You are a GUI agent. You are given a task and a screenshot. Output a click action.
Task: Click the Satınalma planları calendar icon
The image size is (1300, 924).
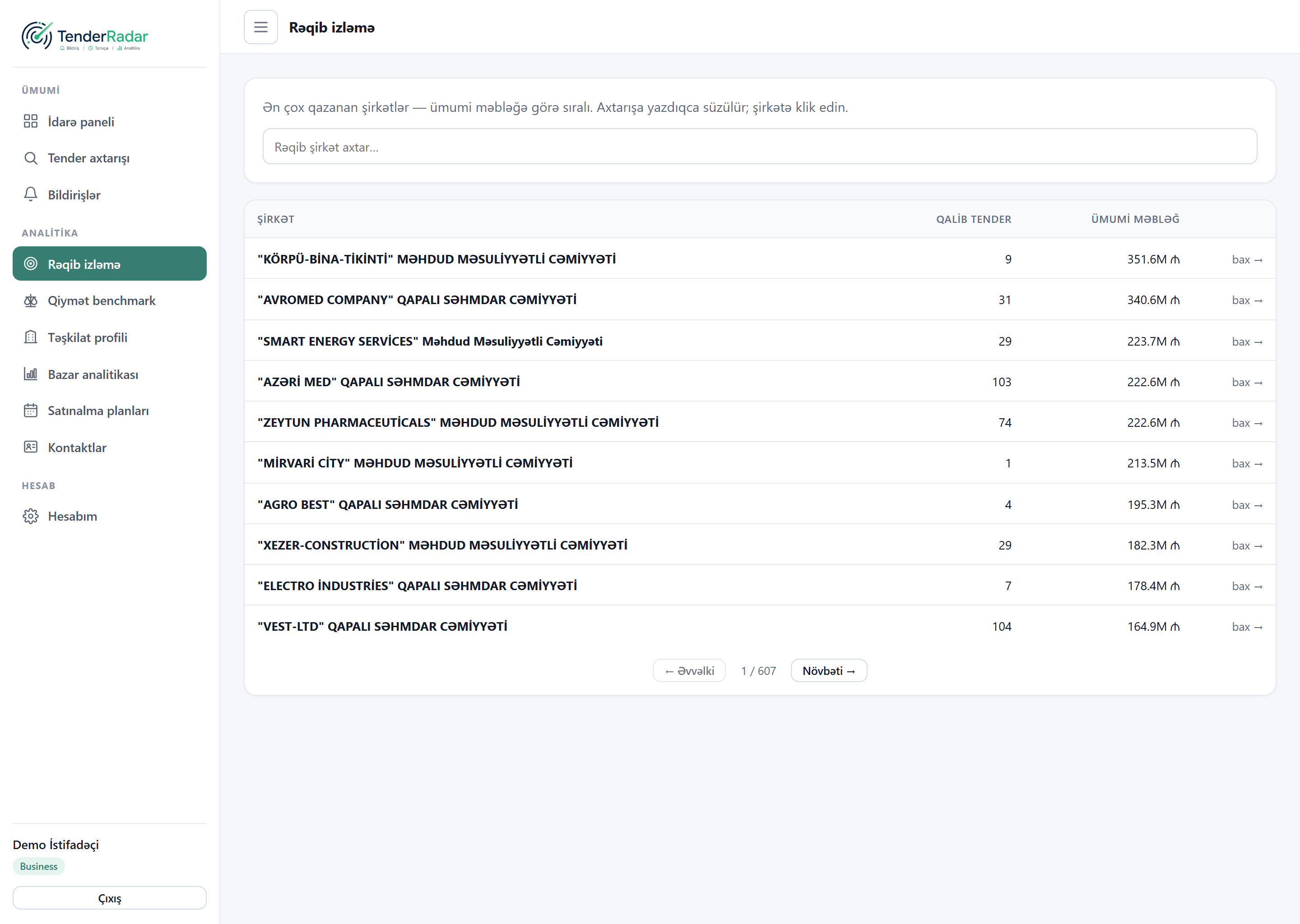point(31,411)
